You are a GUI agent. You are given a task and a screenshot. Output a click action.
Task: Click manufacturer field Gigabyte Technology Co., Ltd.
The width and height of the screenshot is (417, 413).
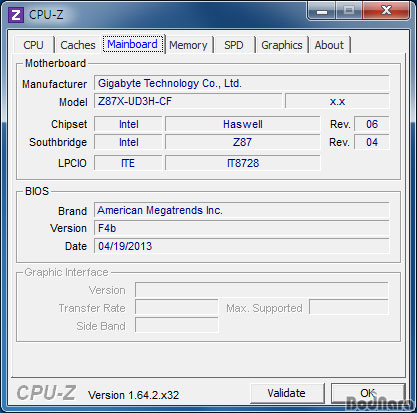pos(242,83)
